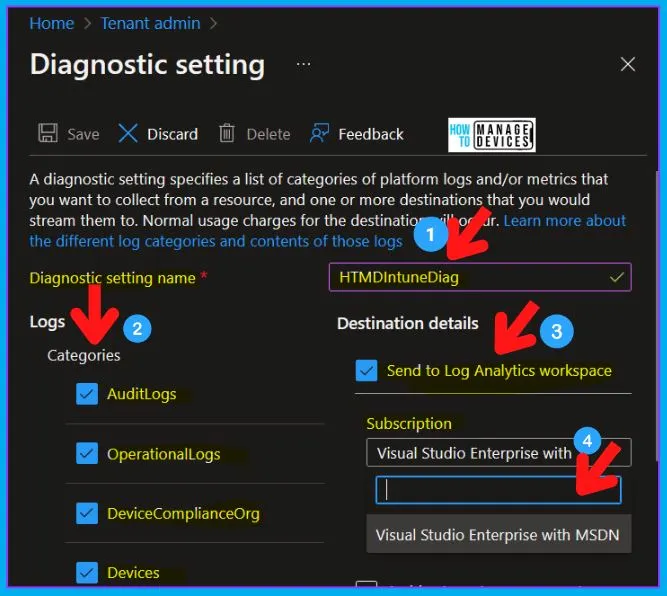This screenshot has height=596, width=667.
Task: Open the ellipsis more options menu
Action: pos(303,64)
